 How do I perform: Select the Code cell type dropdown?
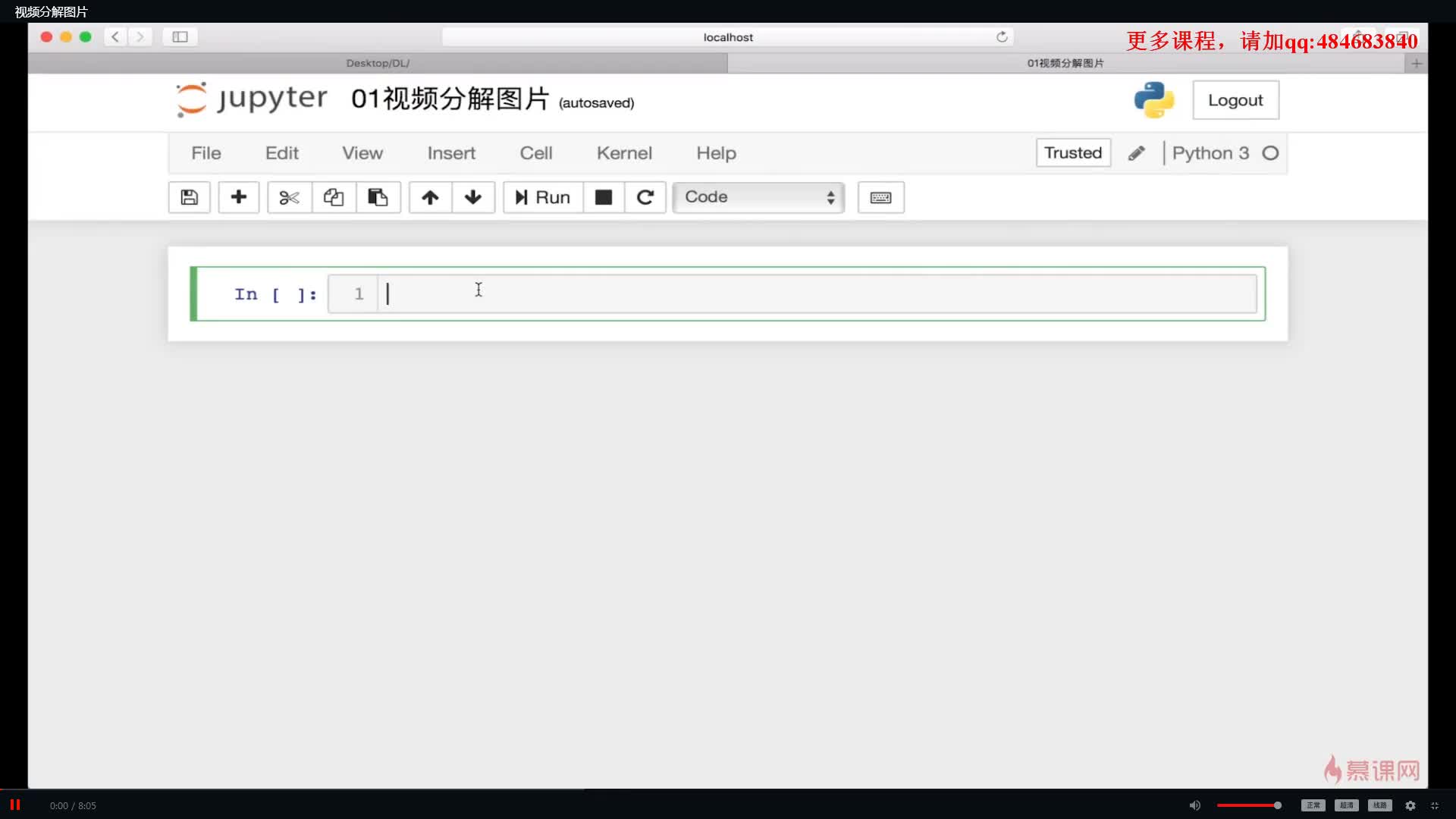tap(758, 197)
